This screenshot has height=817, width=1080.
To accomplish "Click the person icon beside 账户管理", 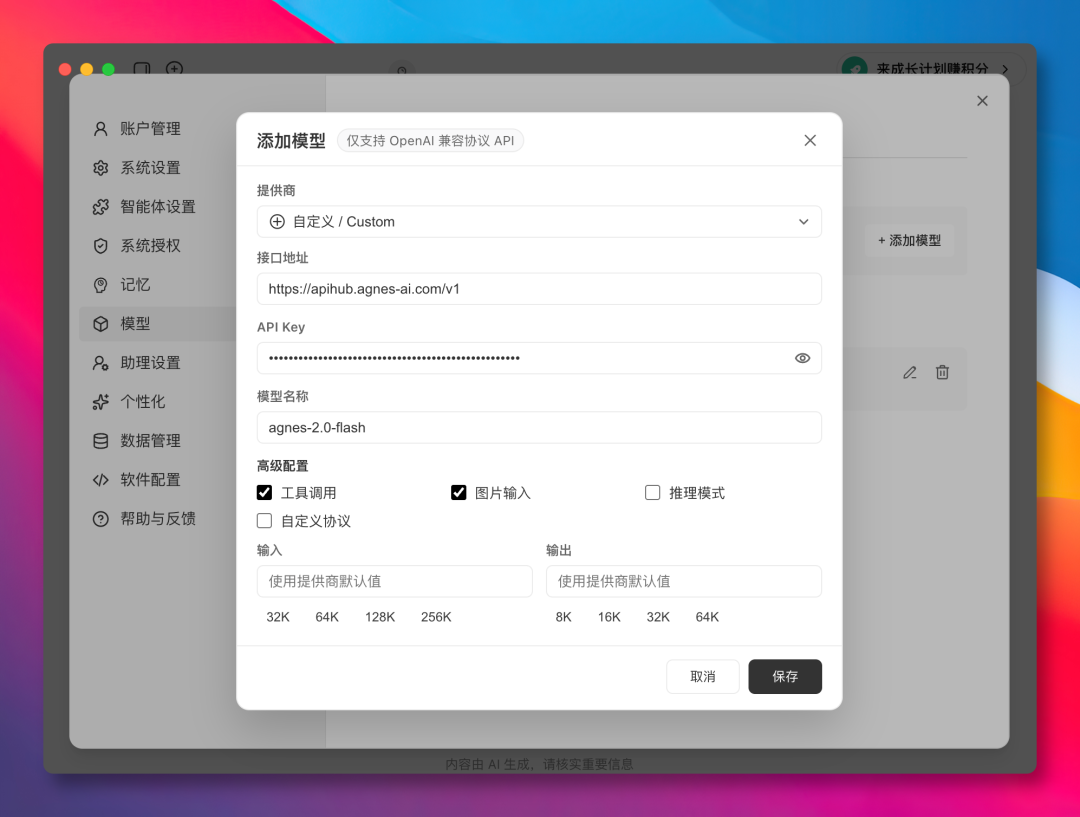I will coord(101,129).
